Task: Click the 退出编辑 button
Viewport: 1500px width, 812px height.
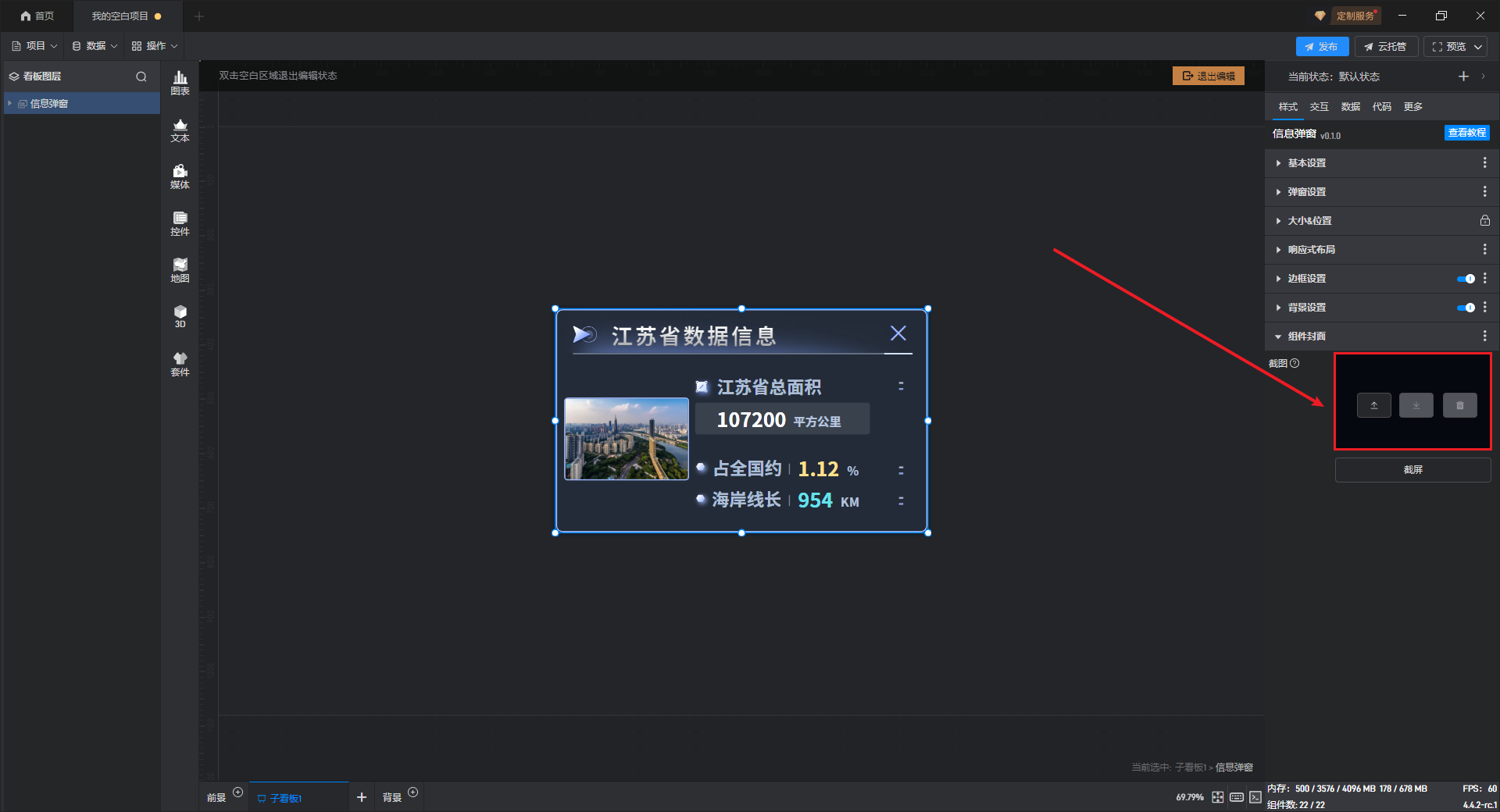Action: pos(1209,76)
